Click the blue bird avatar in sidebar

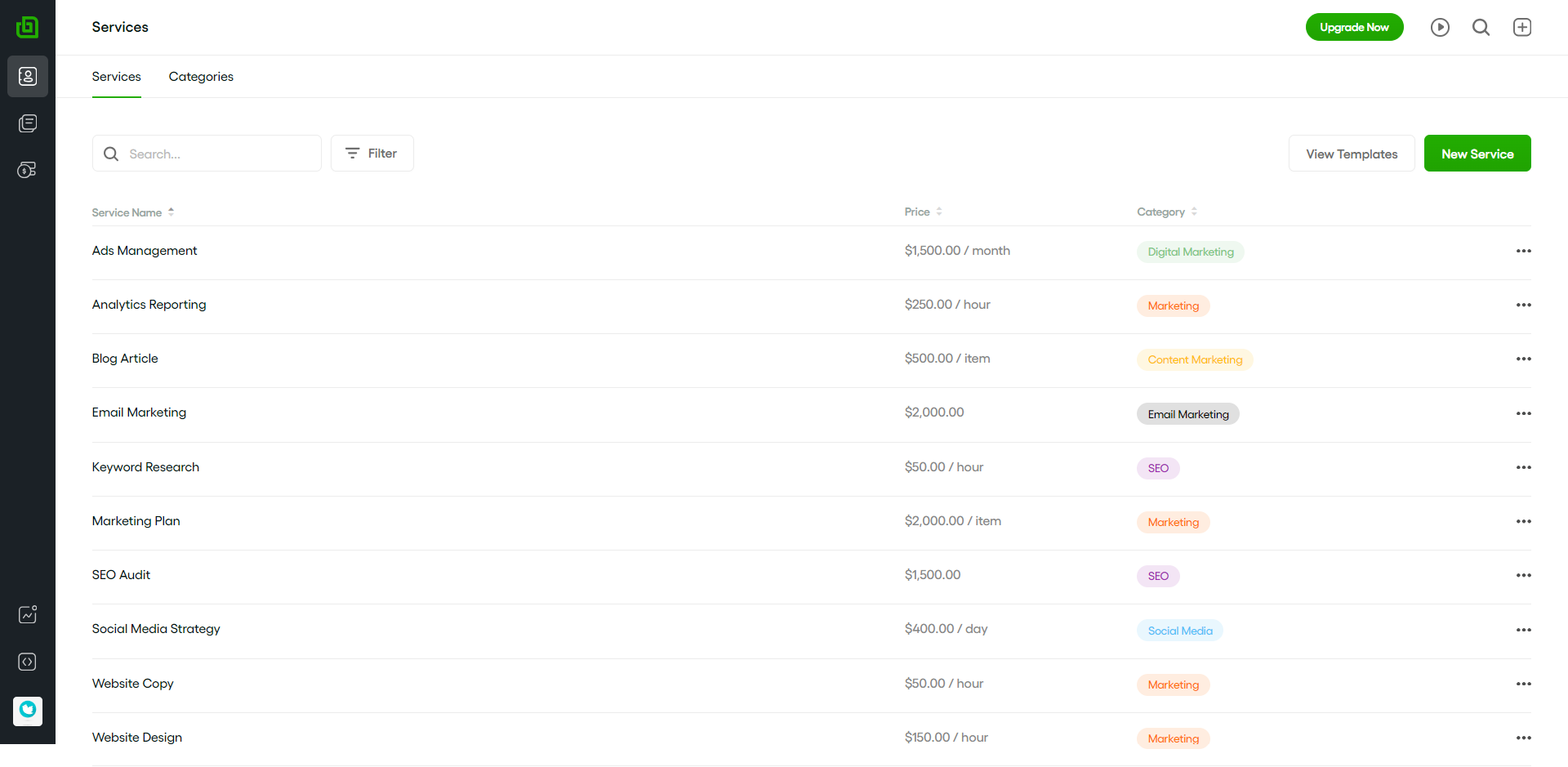coord(28,710)
